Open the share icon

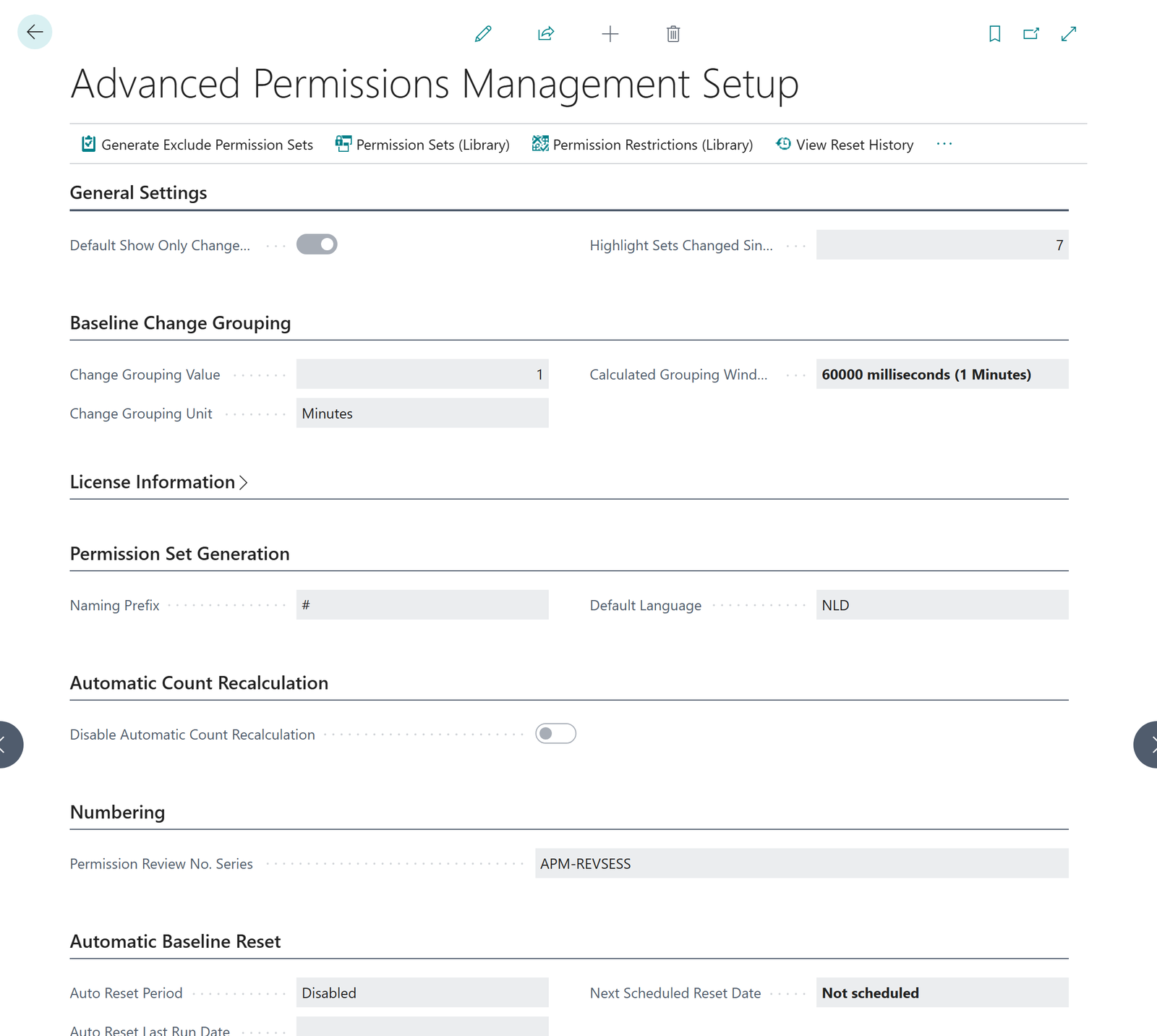[x=546, y=34]
